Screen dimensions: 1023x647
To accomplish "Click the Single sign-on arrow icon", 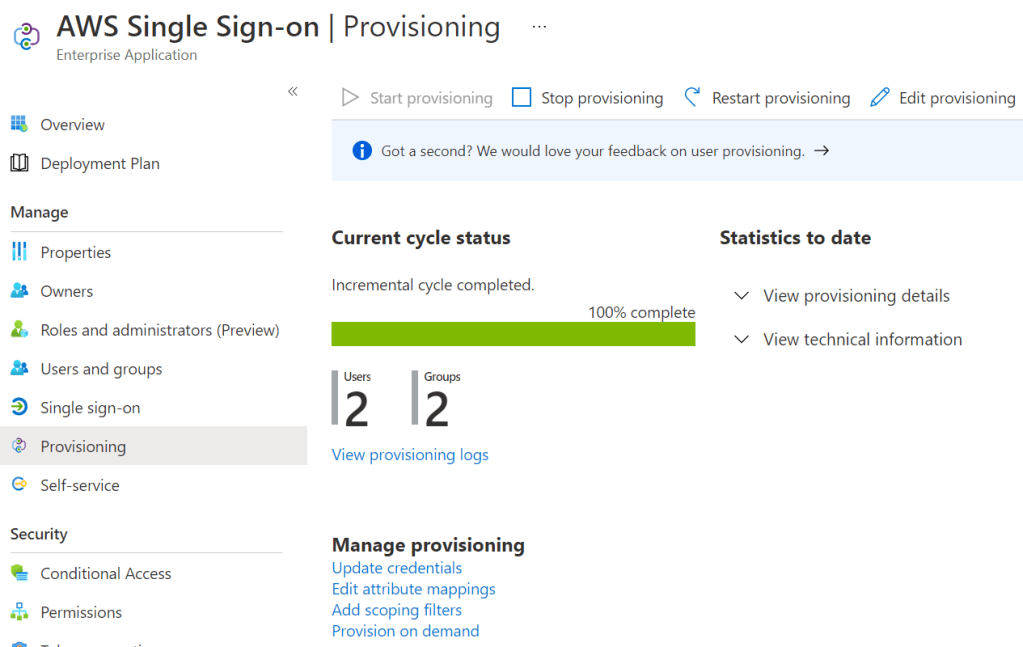I will click(18, 407).
